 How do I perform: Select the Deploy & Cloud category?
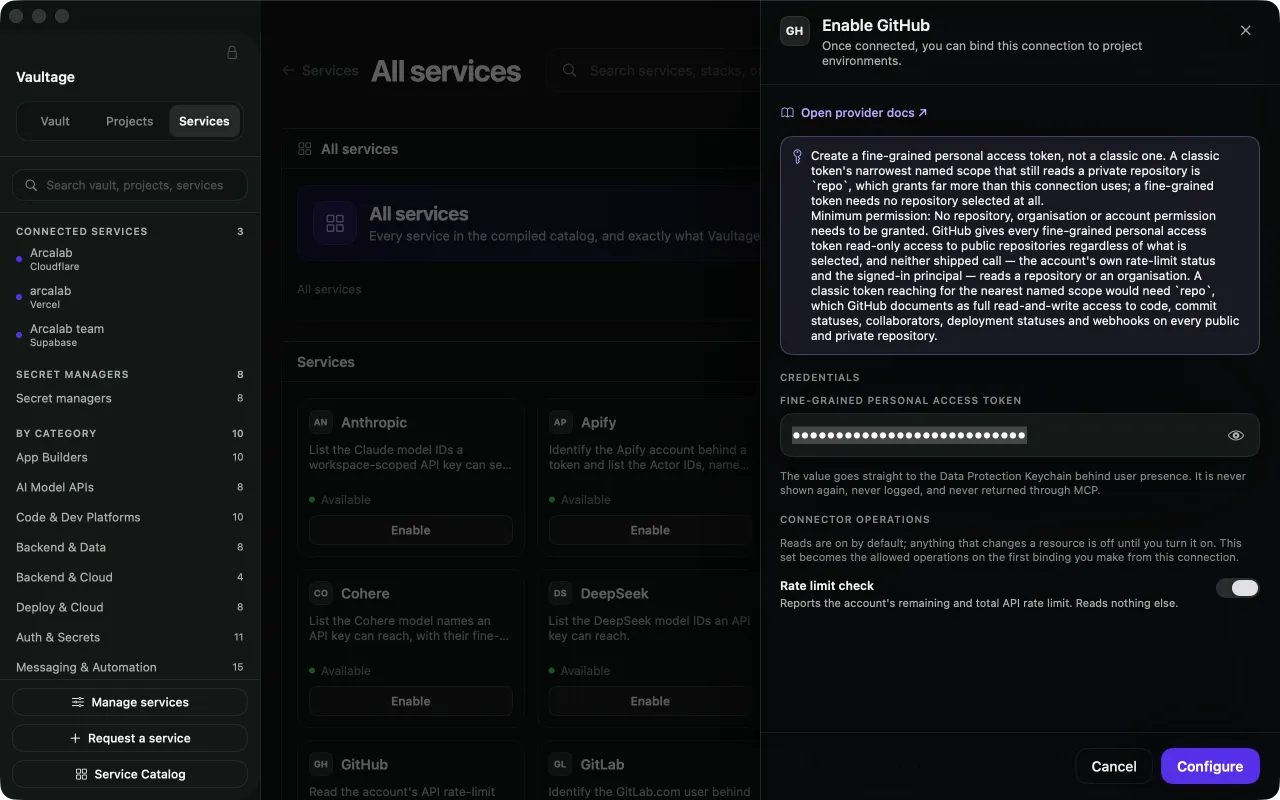[x=130, y=607]
